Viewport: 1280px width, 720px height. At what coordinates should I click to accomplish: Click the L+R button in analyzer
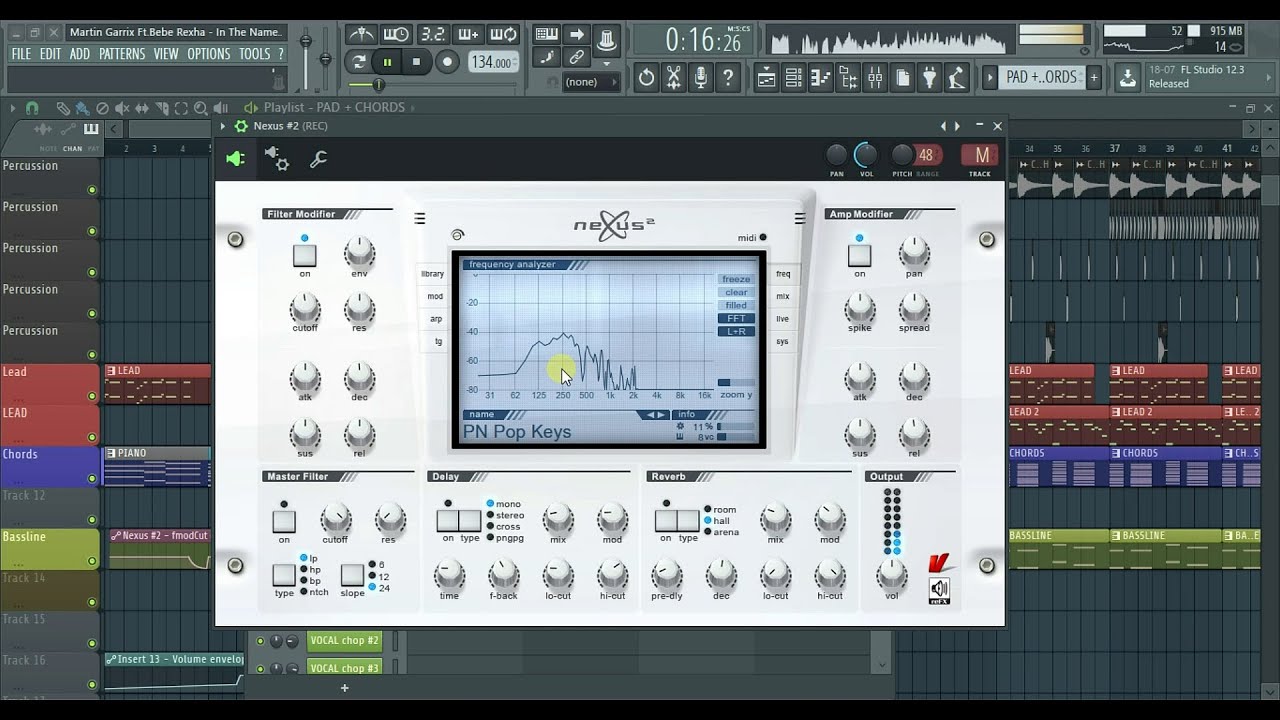coord(736,331)
